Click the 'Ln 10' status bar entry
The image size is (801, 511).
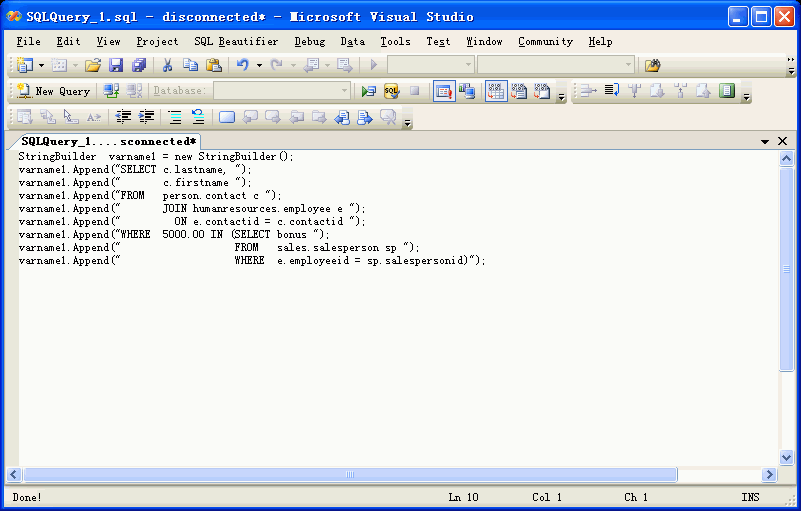463,497
